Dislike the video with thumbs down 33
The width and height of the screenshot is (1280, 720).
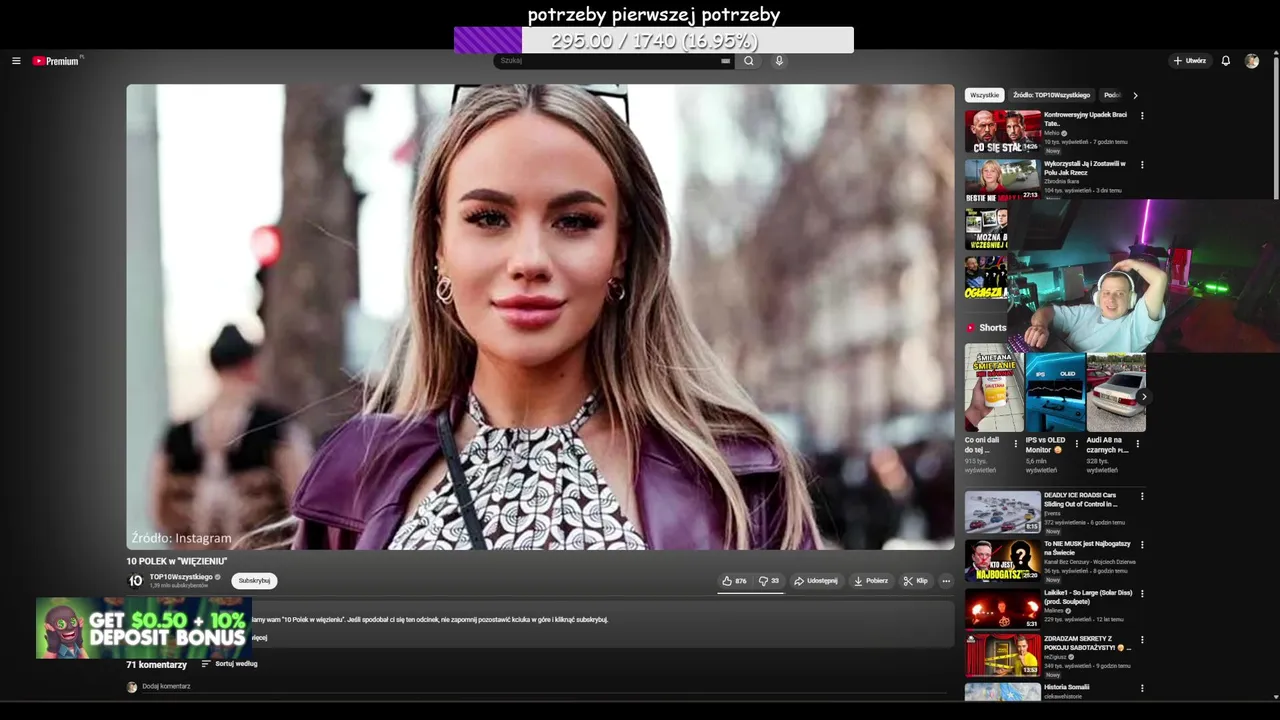(768, 581)
